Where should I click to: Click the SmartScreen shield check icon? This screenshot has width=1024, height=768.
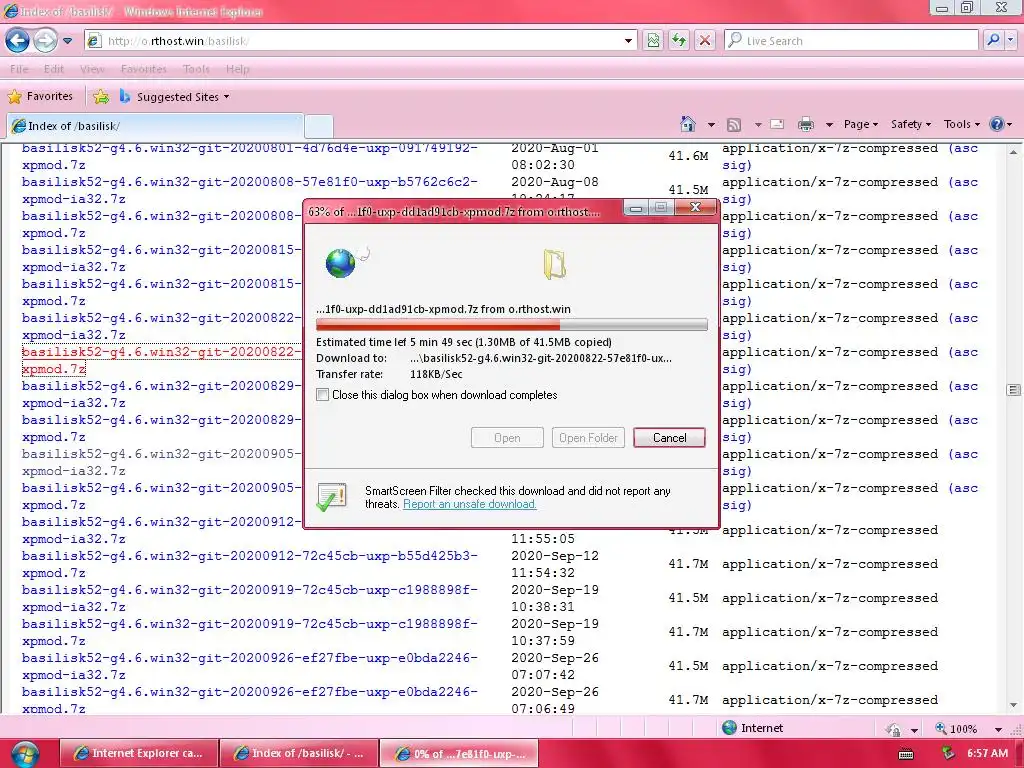(x=332, y=498)
